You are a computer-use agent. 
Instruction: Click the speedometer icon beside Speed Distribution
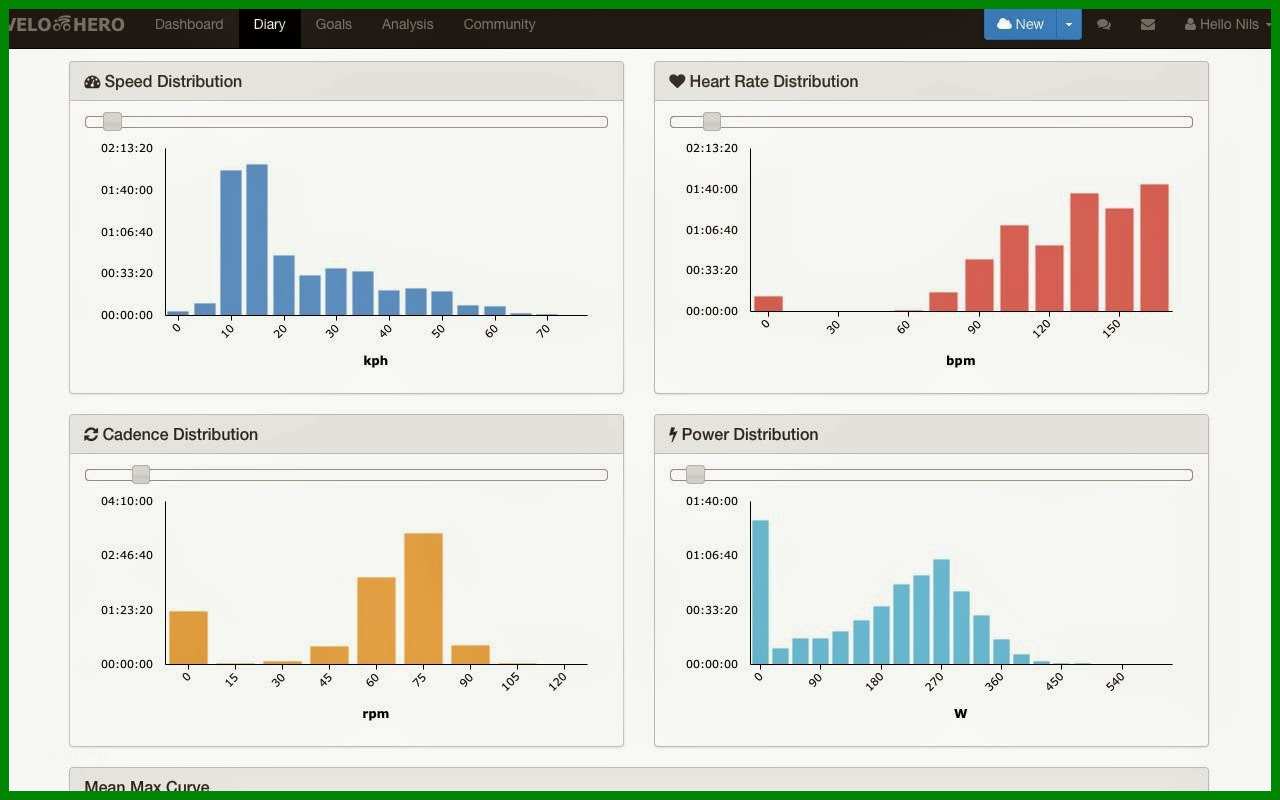click(92, 82)
